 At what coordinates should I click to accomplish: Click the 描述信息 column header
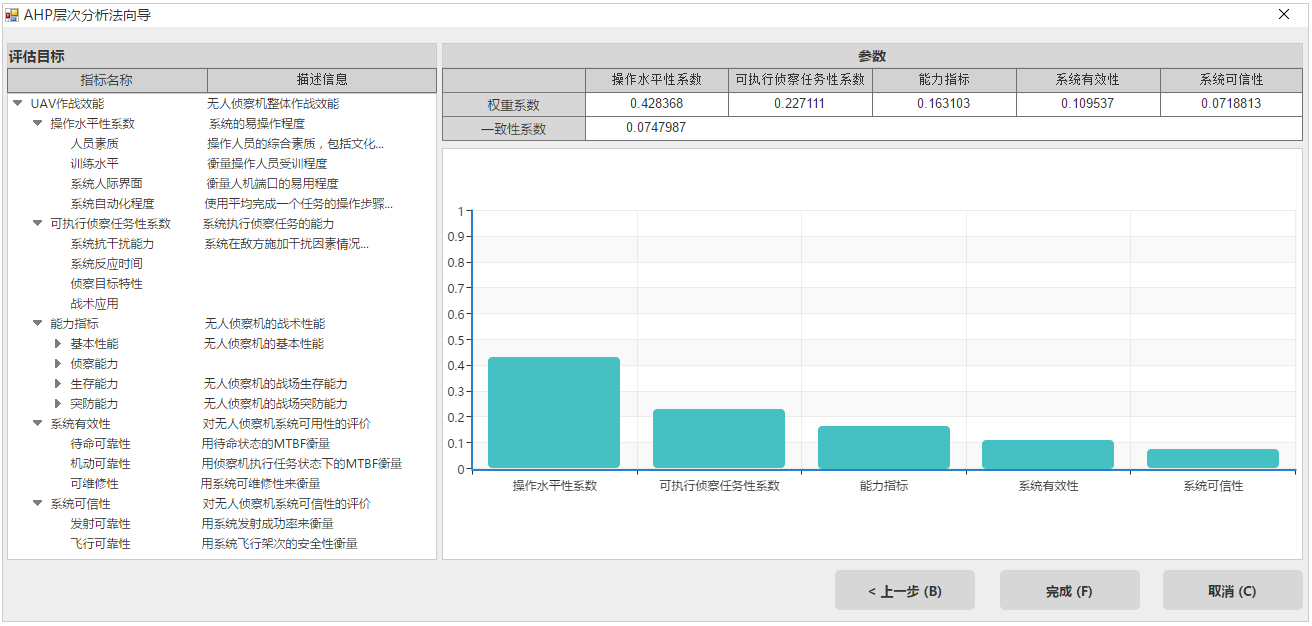coord(322,80)
